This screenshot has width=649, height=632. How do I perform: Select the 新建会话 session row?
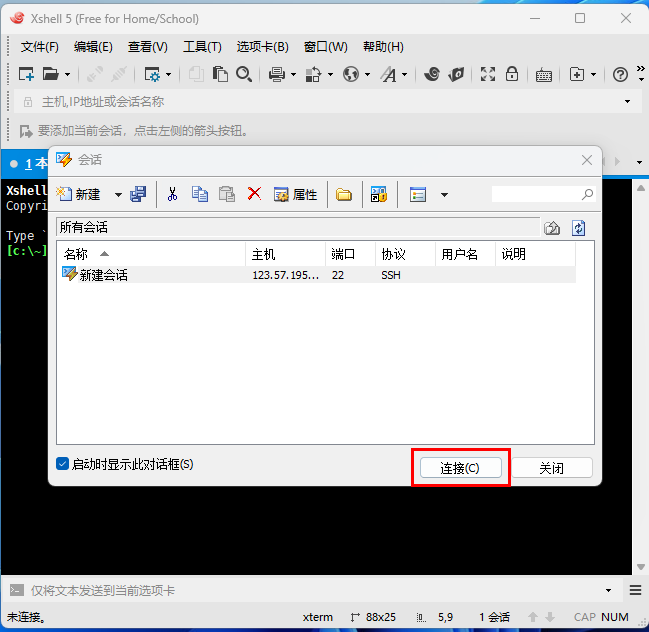pos(319,275)
